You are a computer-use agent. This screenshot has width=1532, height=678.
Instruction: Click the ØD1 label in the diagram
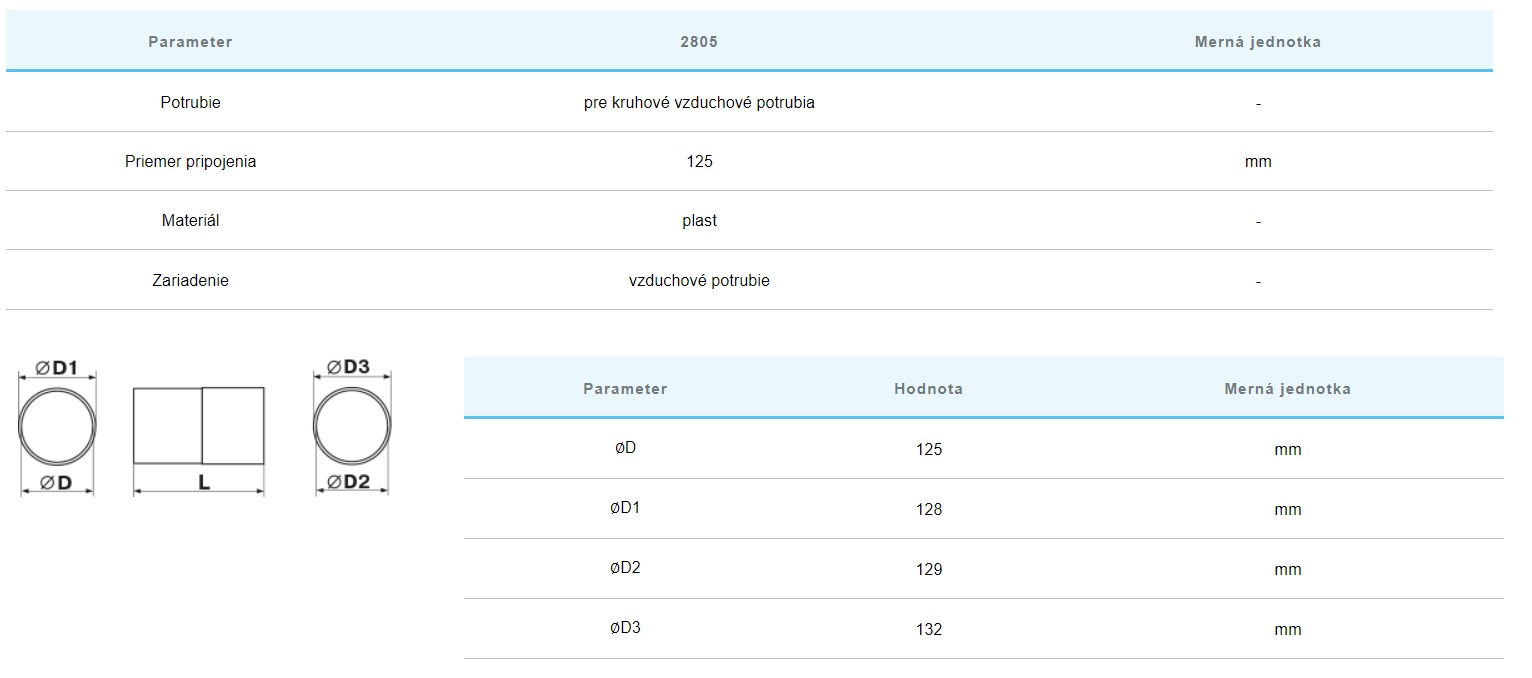[x=57, y=368]
